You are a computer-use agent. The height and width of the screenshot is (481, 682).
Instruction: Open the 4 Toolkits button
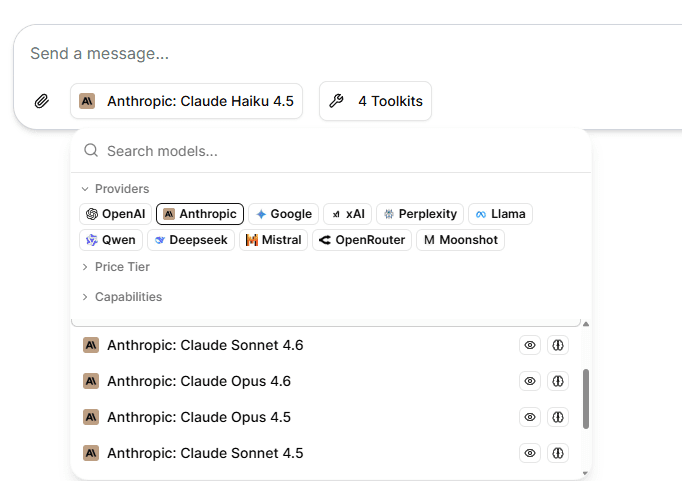pos(376,101)
